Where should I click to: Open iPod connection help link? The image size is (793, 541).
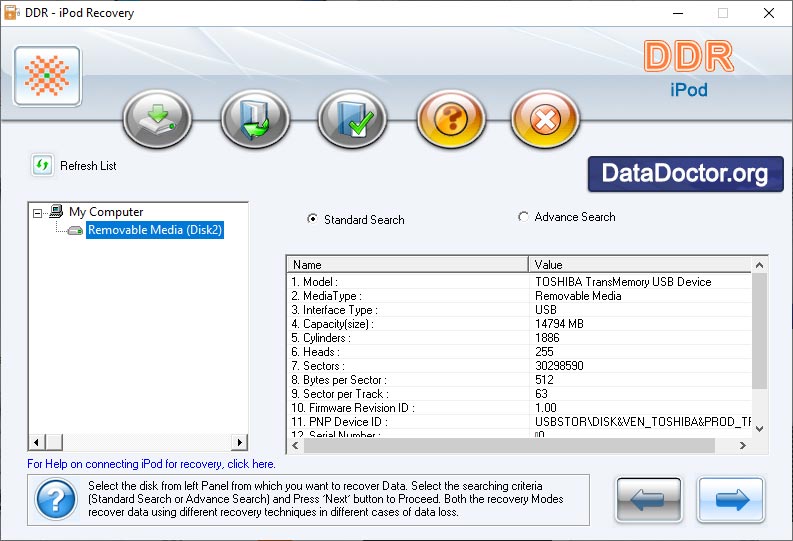tap(151, 464)
